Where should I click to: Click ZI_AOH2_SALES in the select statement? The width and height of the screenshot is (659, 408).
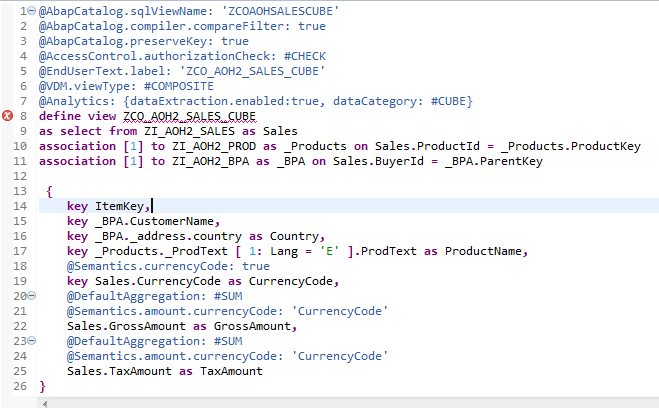[x=189, y=131]
